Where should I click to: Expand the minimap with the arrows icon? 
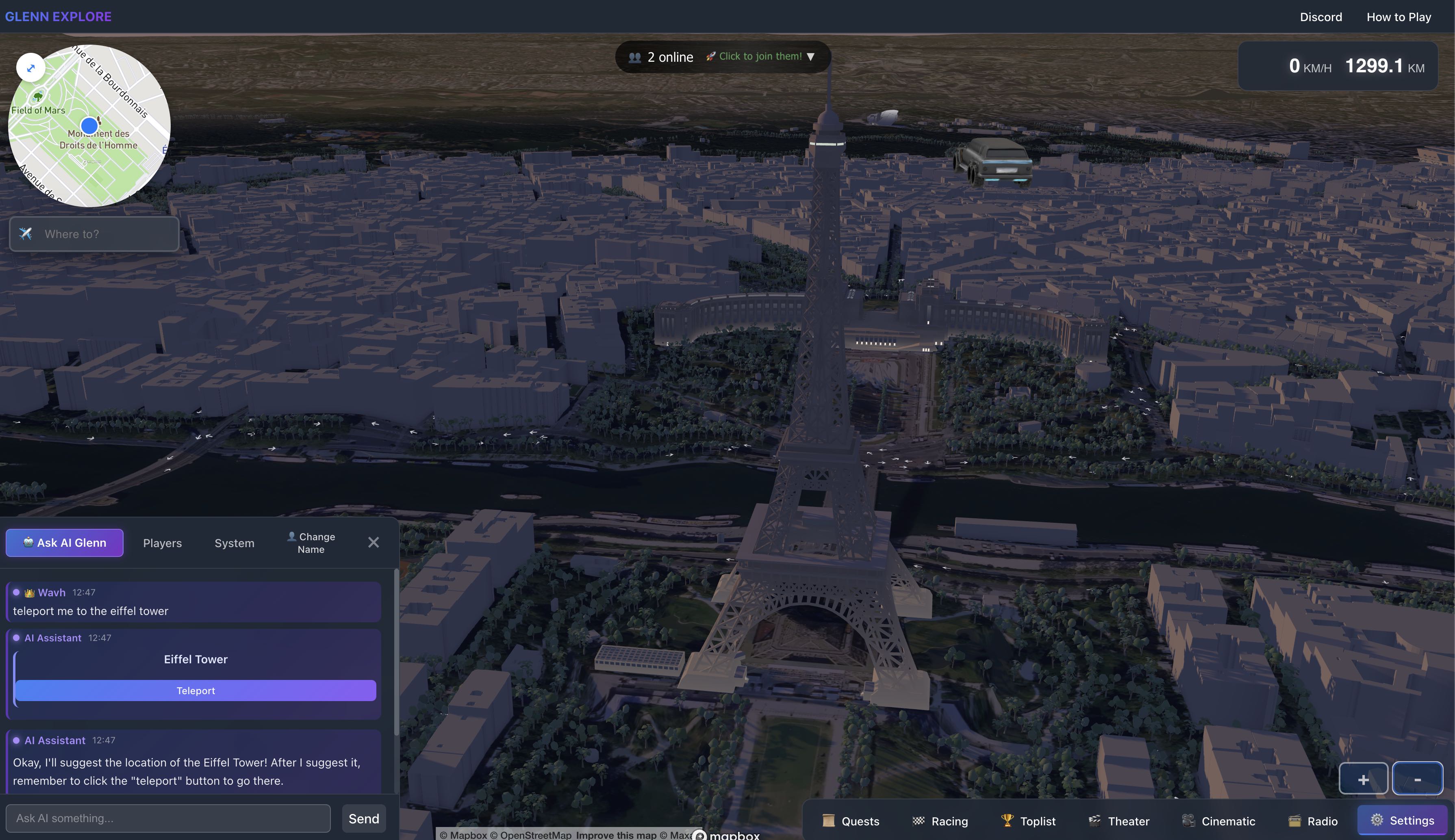coord(31,67)
